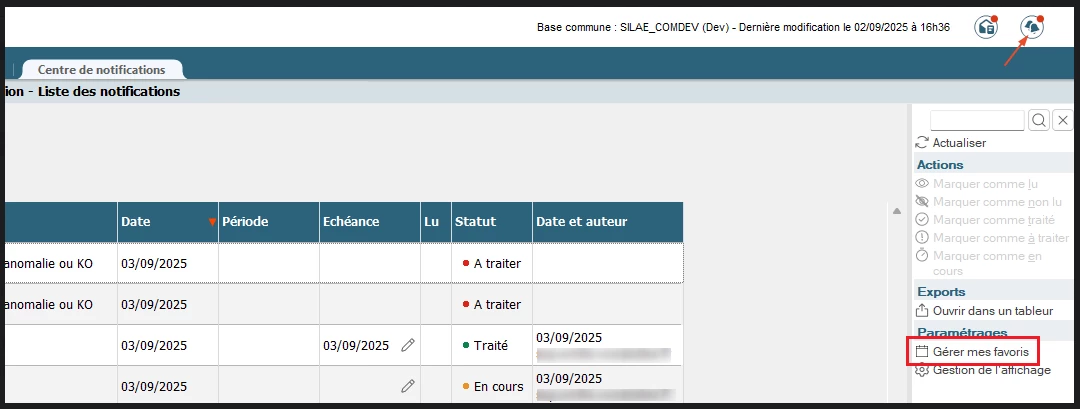Sort by the Date column header

167,222
